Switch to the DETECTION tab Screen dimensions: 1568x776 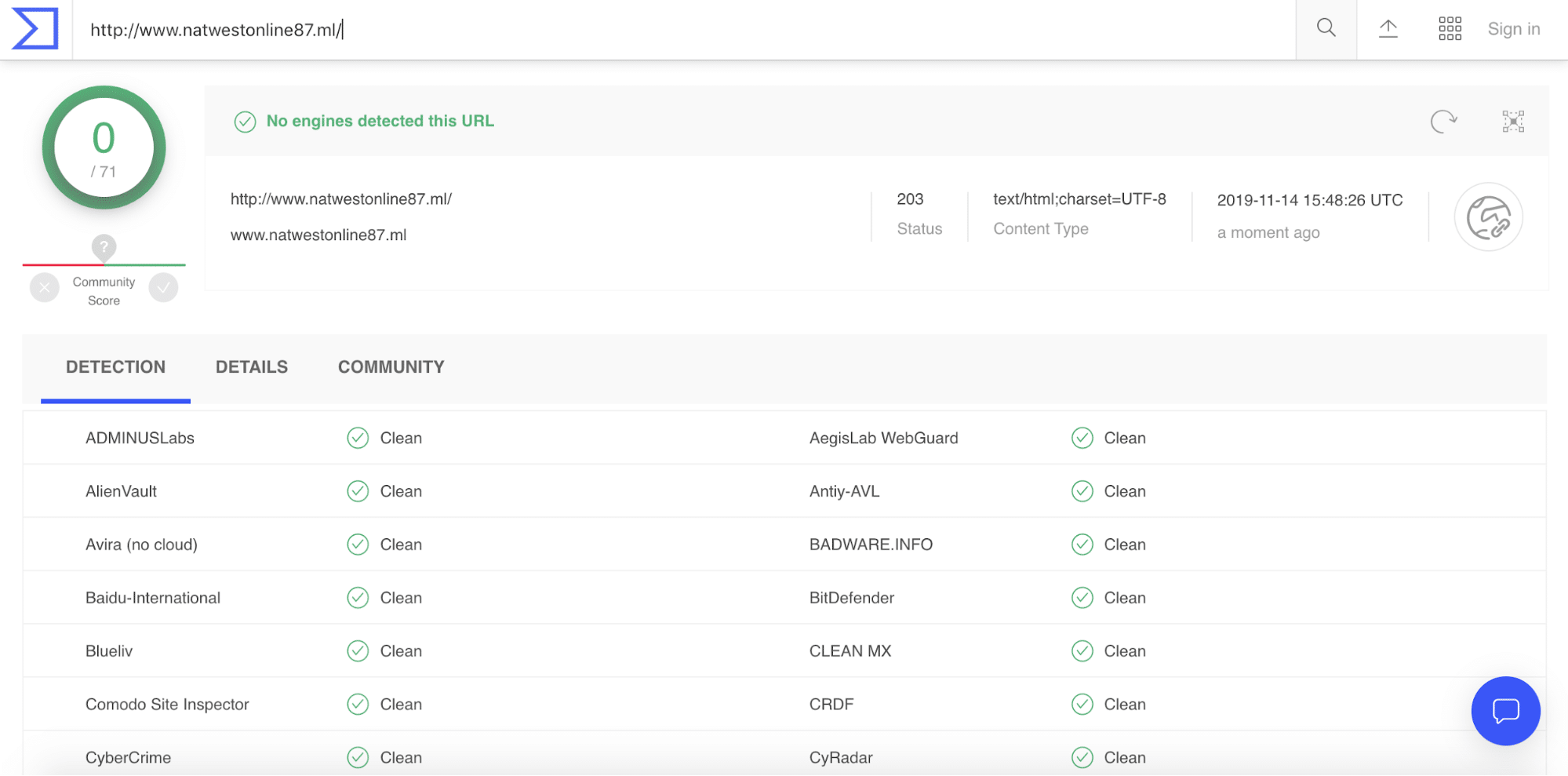tap(115, 367)
